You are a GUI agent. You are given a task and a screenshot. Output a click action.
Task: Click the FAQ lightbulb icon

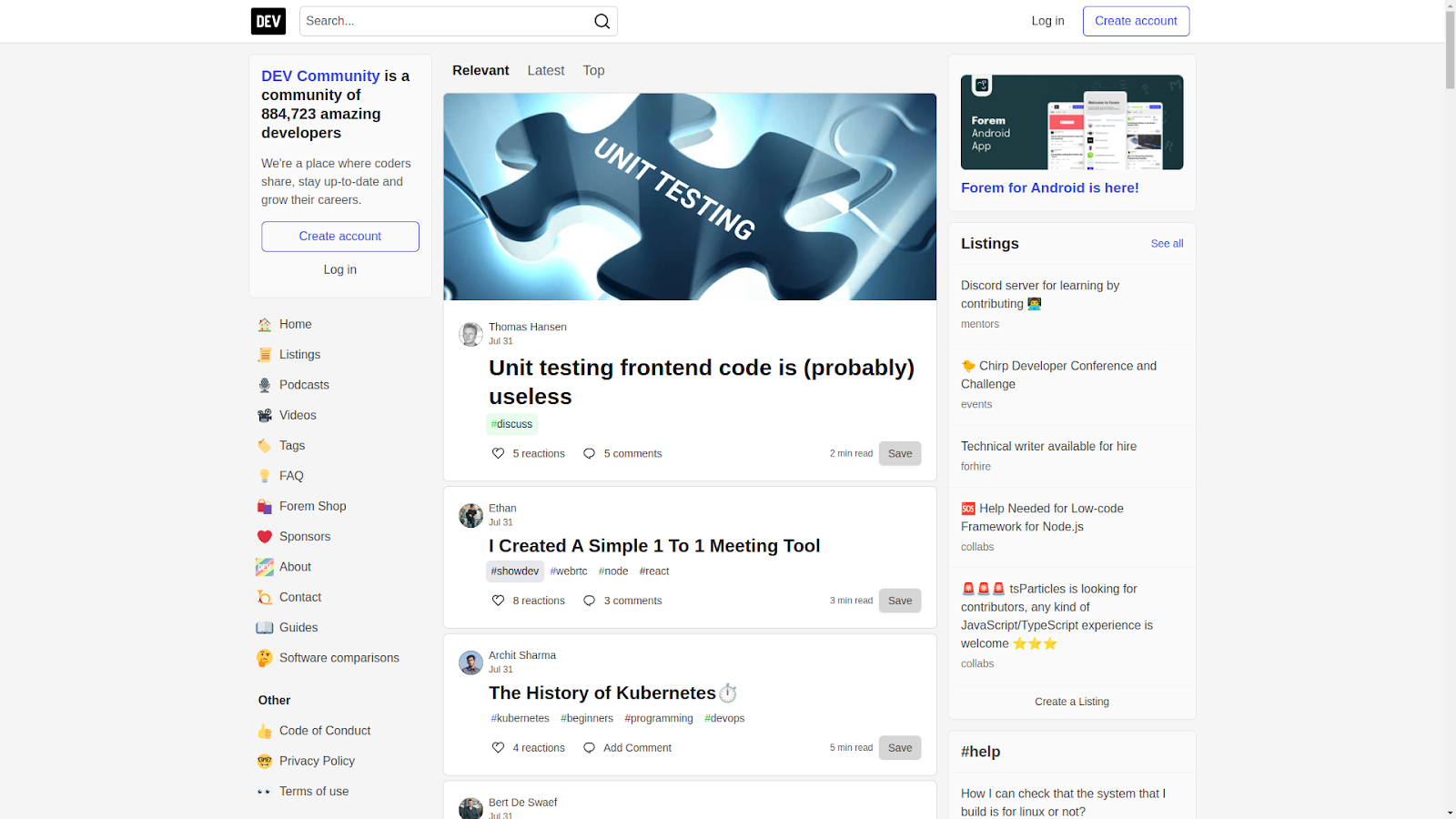point(264,475)
